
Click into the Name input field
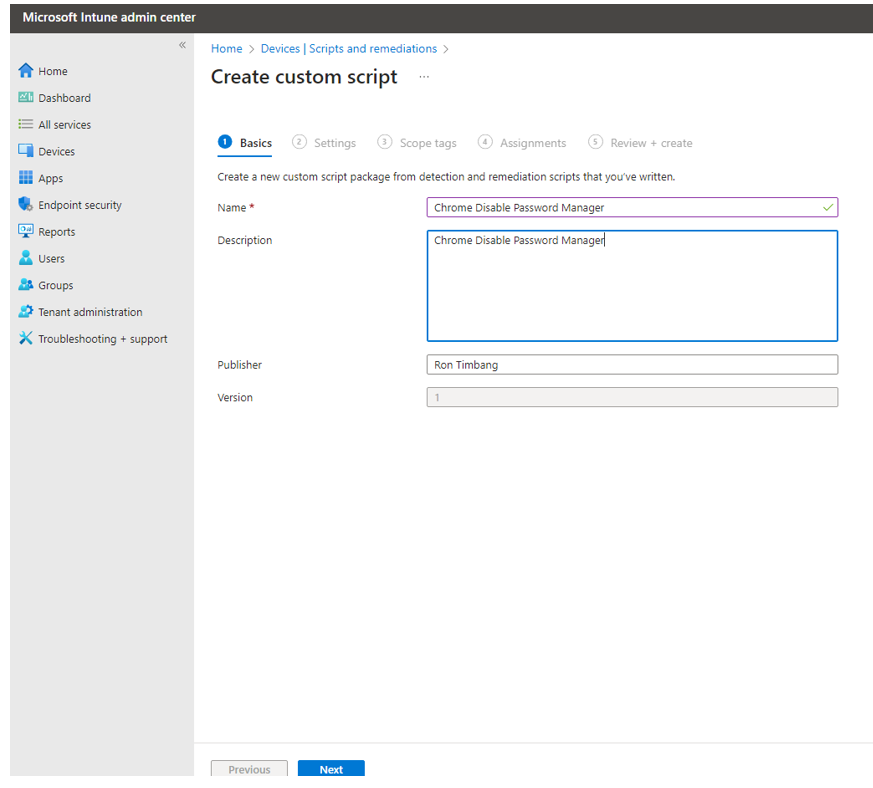[632, 207]
